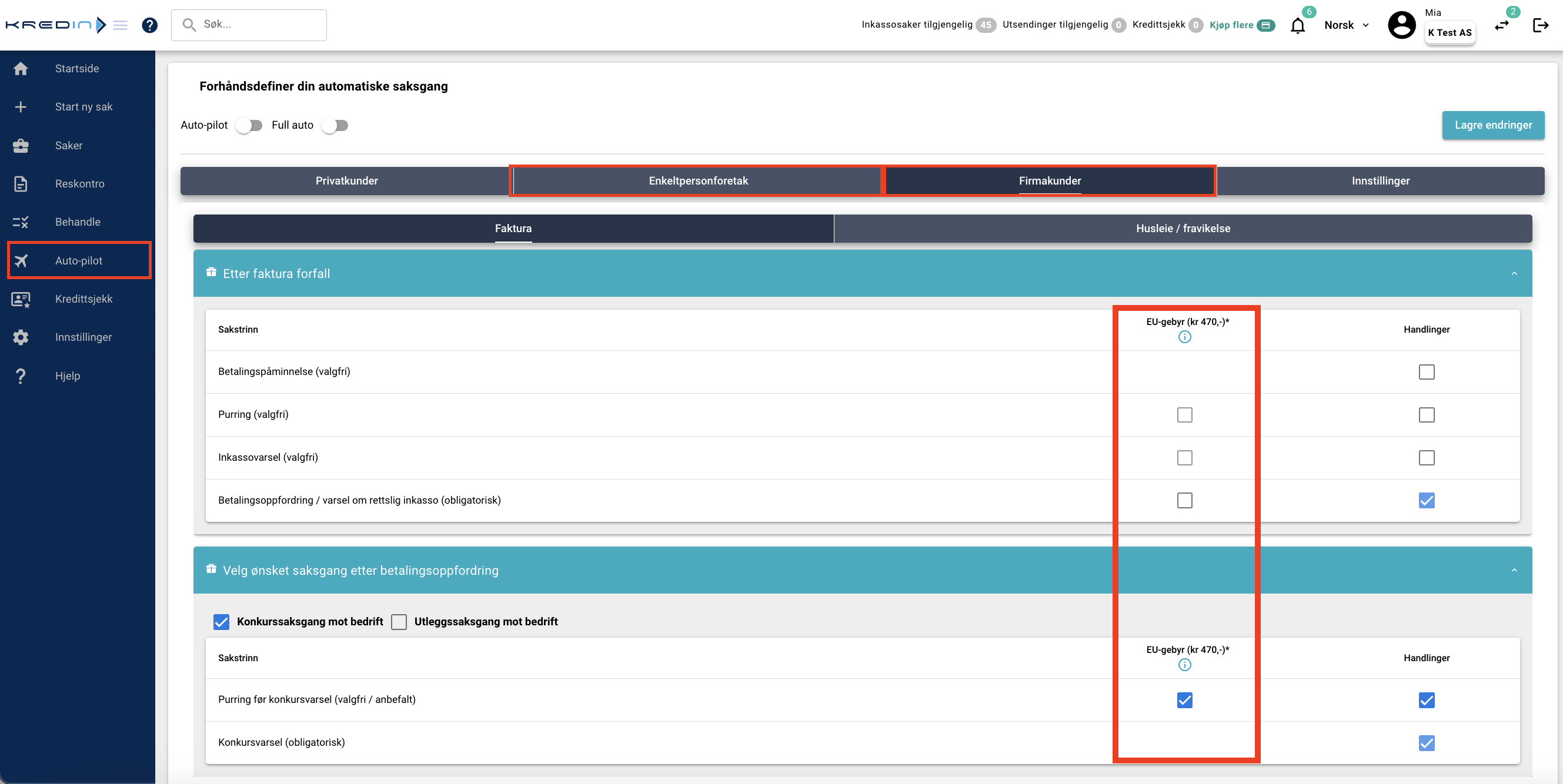Click Lagre endringer button
Screen dimensions: 1563x784
1493,126
